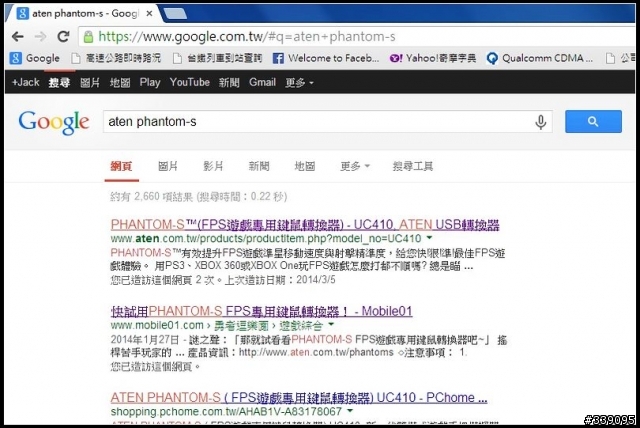Switch to 影片 results tab
Screen dimensions: 640x428
pyautogui.click(x=213, y=166)
